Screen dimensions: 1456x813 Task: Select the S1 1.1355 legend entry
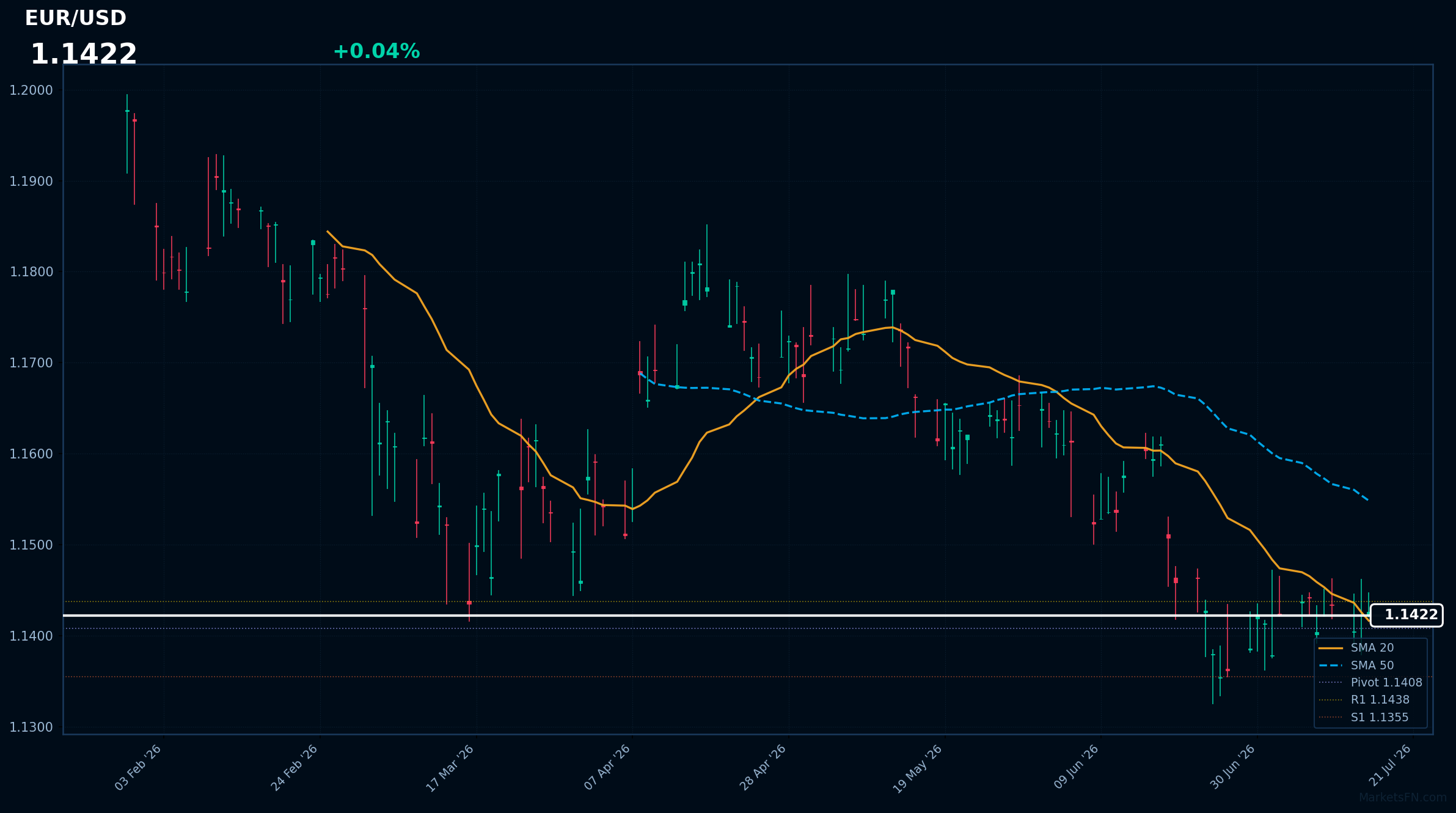(x=1364, y=718)
